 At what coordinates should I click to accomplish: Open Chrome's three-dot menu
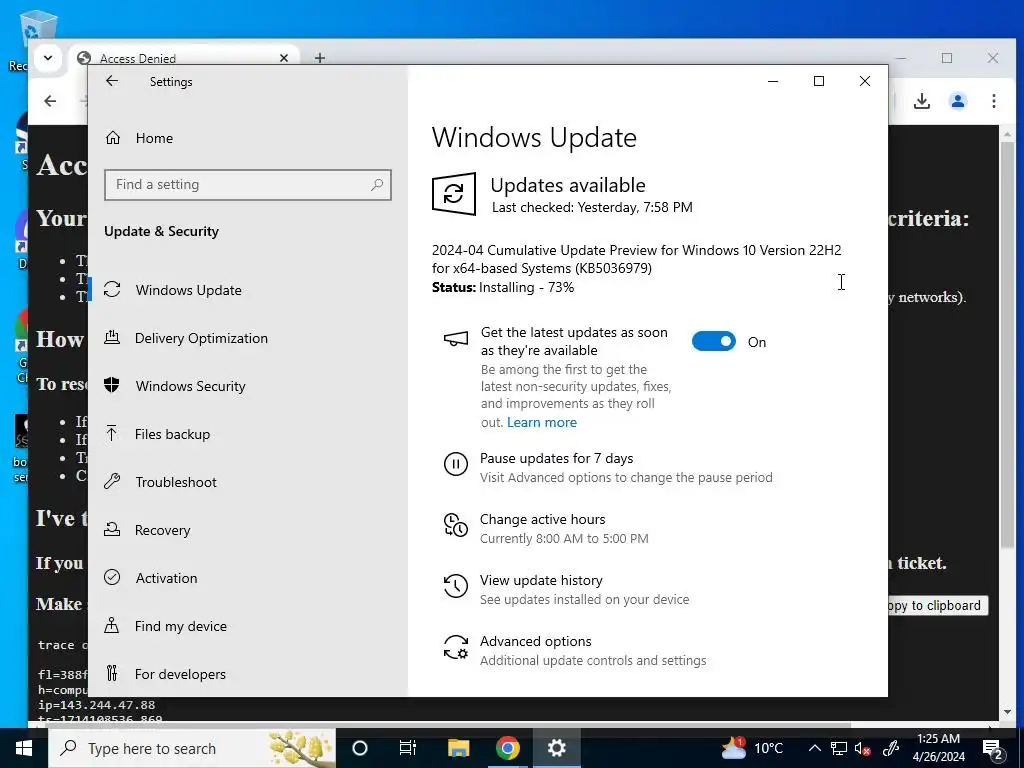(x=993, y=101)
